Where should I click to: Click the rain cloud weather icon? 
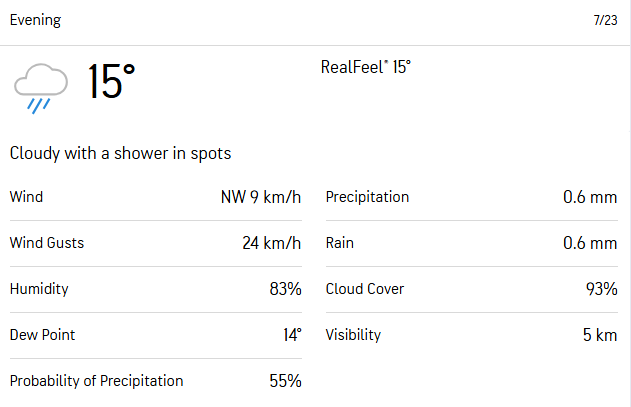point(40,88)
